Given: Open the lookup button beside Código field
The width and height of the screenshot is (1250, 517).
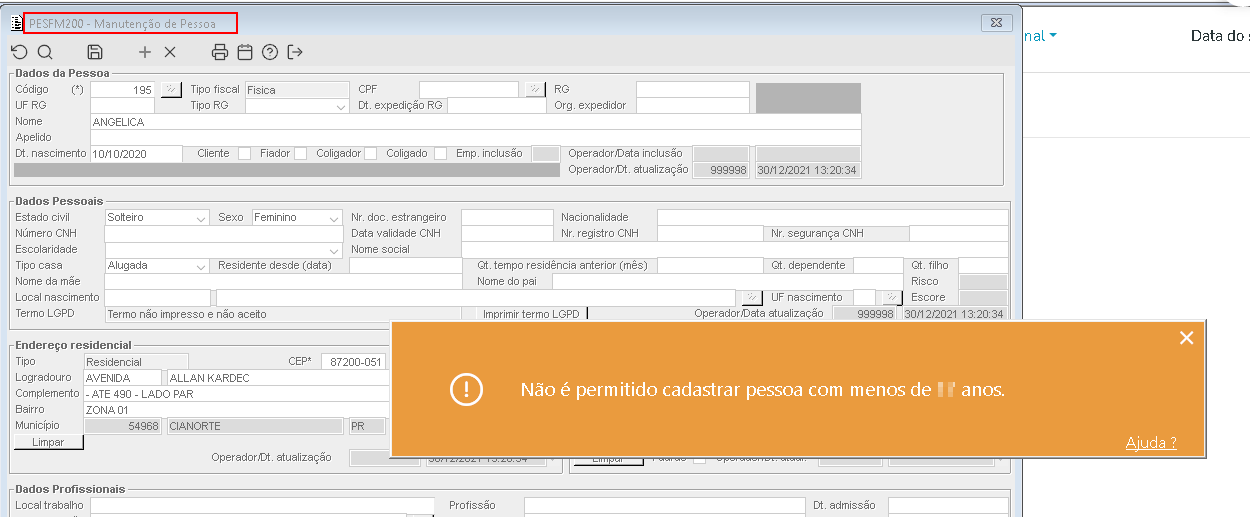Looking at the screenshot, I should (x=171, y=89).
